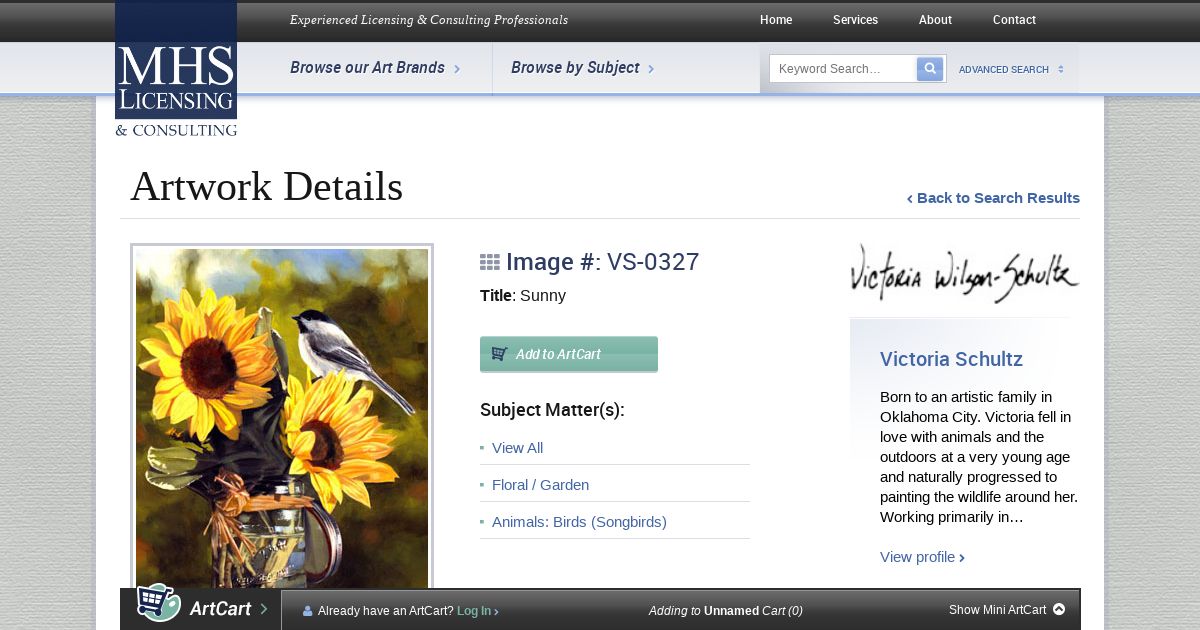Expand the Advanced Search options
Screen dimensions: 1200x630
point(1011,70)
